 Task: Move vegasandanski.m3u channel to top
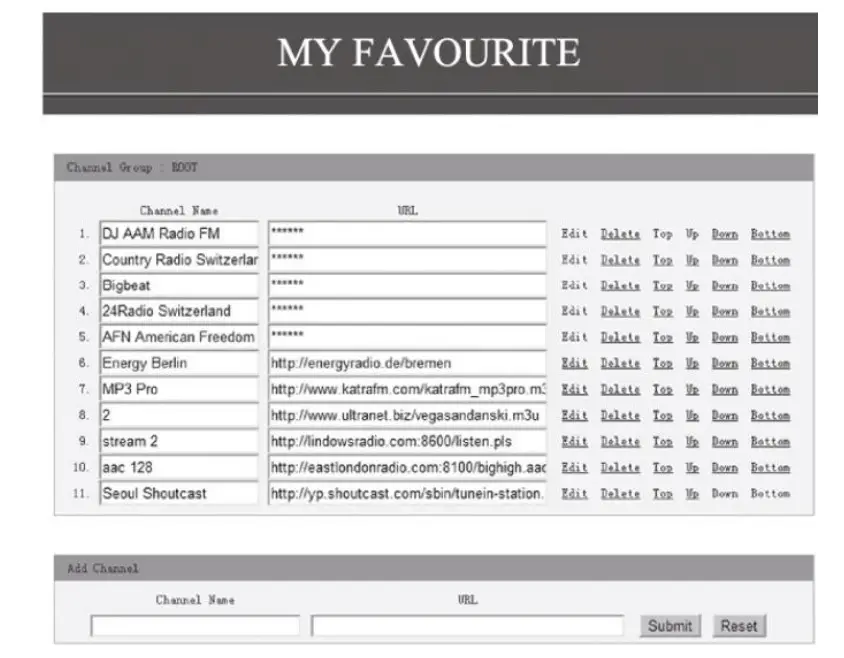tap(663, 416)
